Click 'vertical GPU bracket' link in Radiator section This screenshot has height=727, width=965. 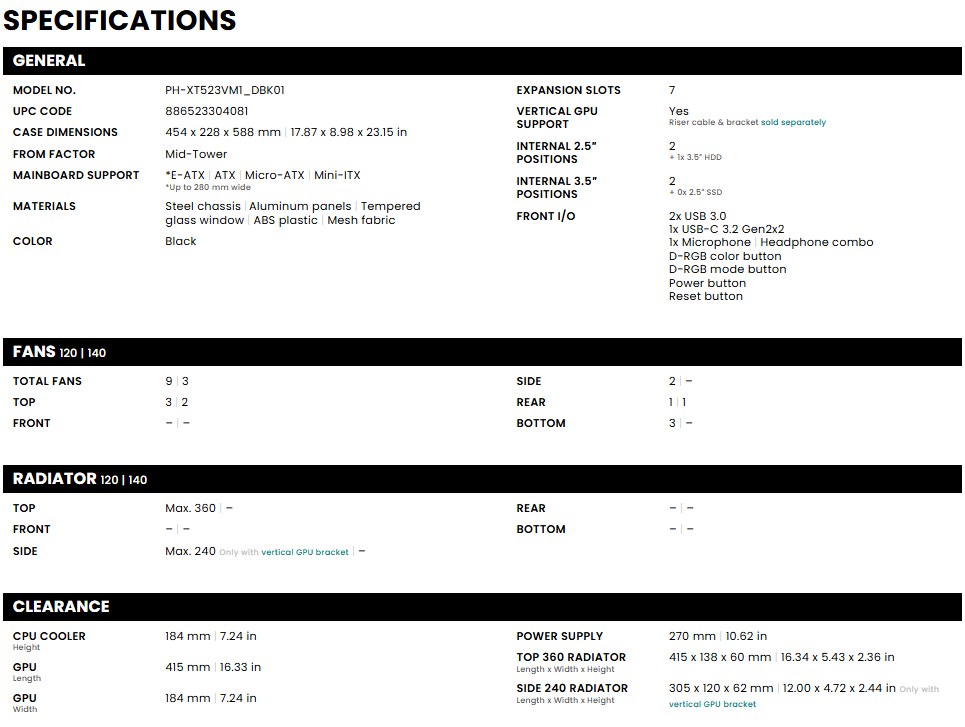pos(305,552)
